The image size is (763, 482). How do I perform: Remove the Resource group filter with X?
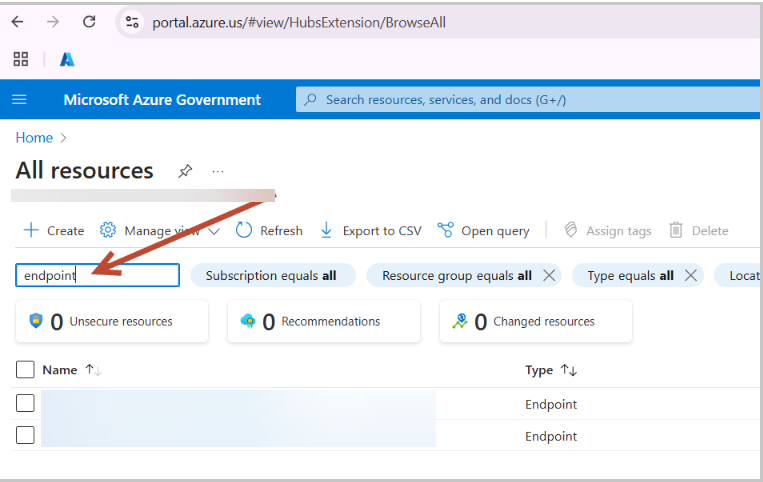click(549, 276)
